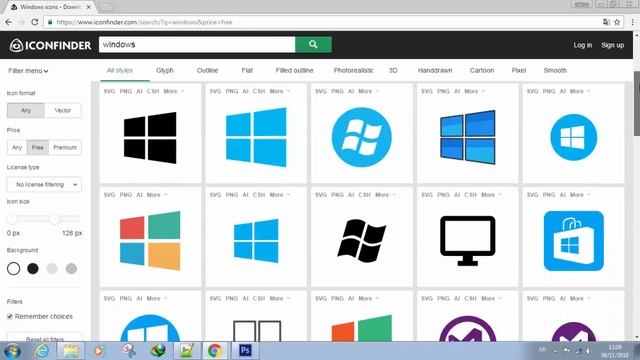Set price filter to Premium

[x=65, y=147]
